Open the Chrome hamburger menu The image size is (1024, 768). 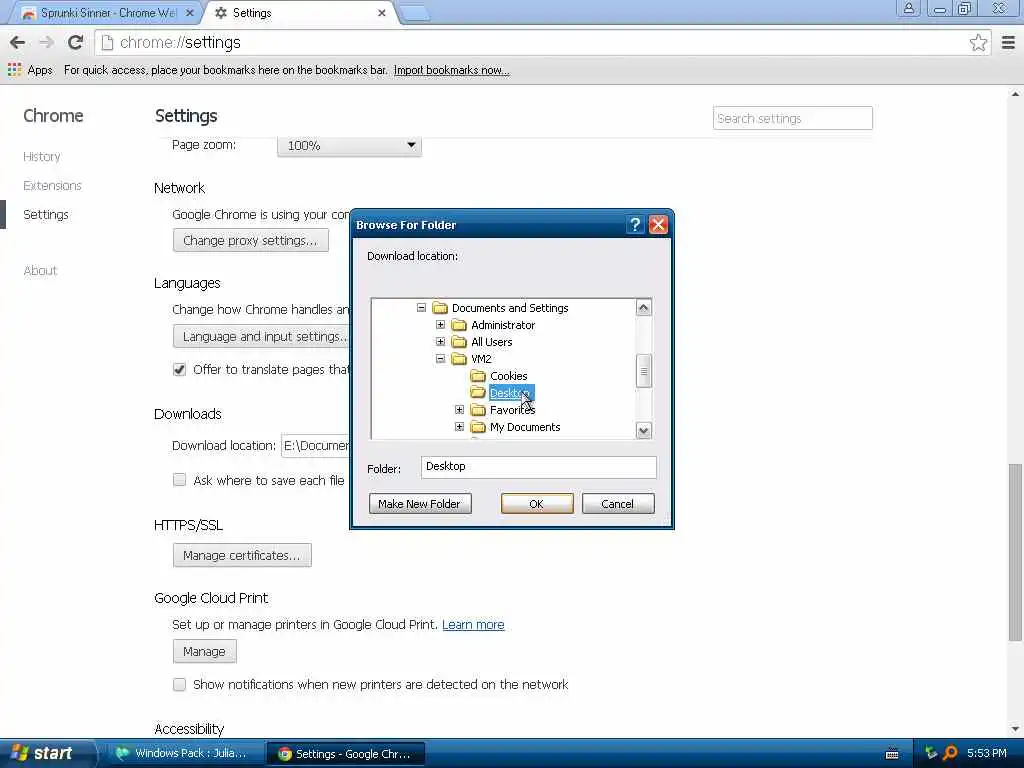pyautogui.click(x=1008, y=42)
